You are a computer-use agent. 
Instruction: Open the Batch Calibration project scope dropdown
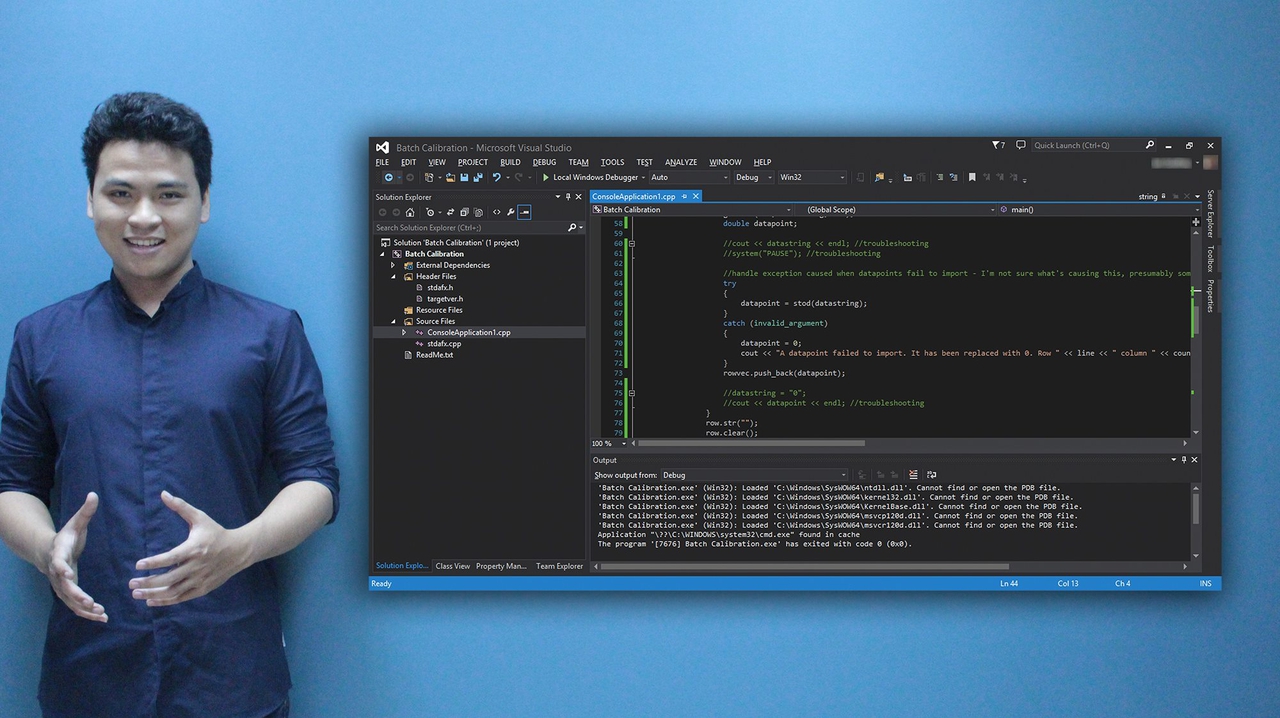click(694, 210)
